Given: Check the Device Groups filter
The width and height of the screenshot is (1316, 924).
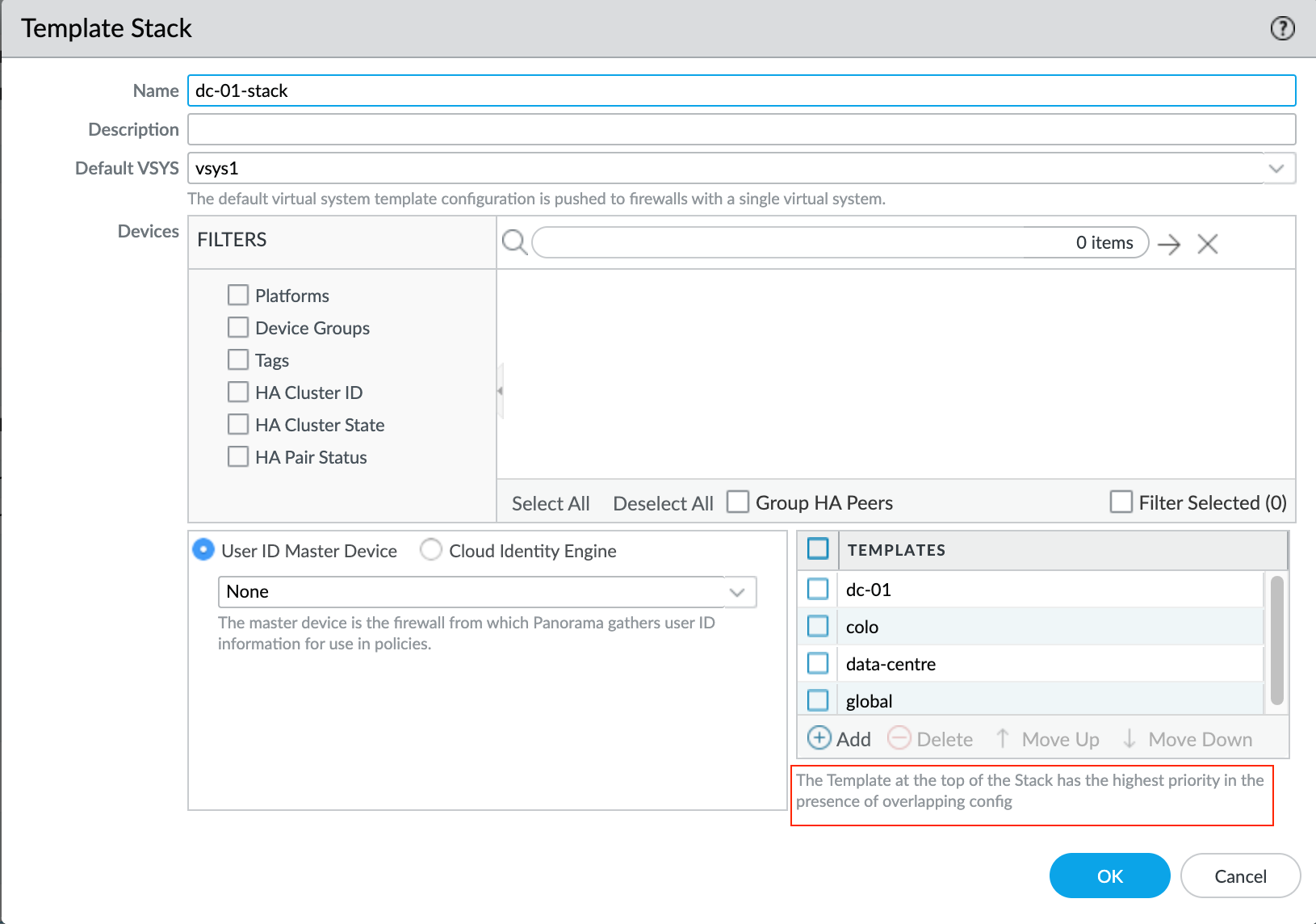Looking at the screenshot, I should (x=237, y=327).
